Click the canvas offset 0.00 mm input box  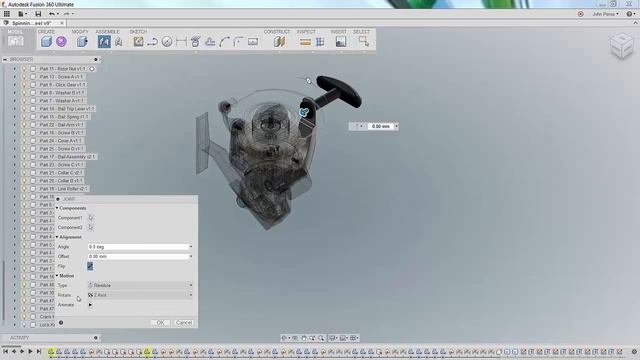click(380, 127)
